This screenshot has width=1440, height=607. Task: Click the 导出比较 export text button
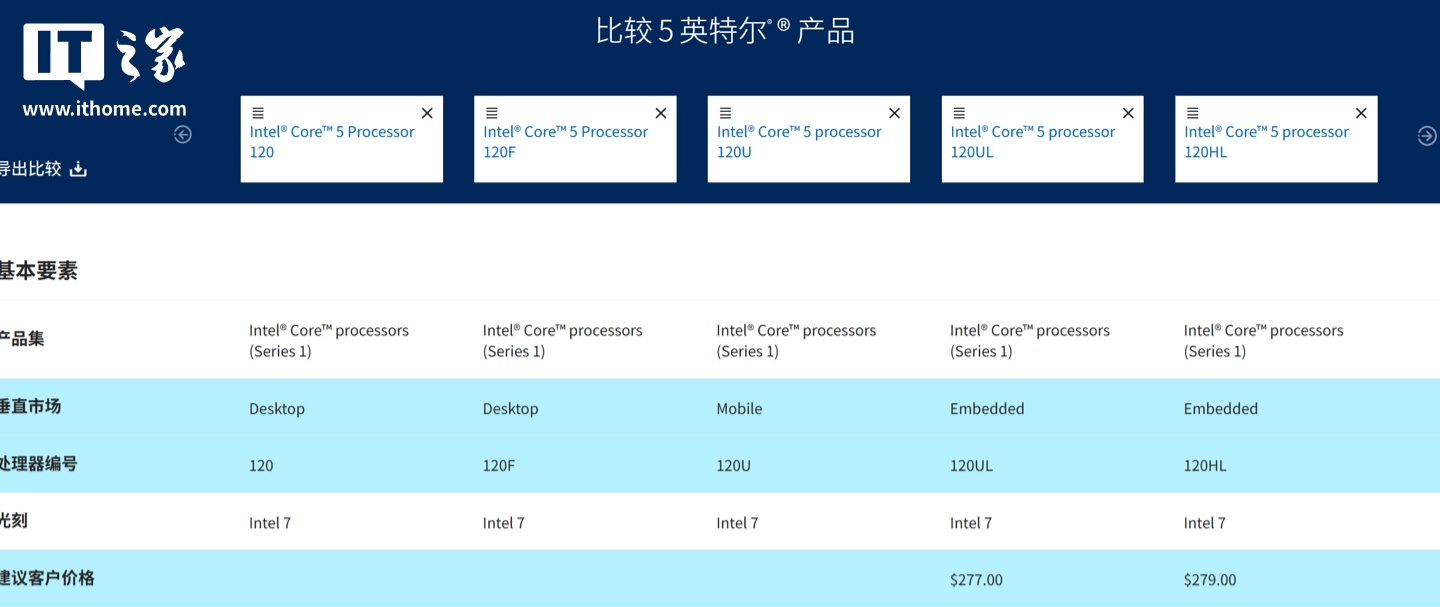(31, 169)
